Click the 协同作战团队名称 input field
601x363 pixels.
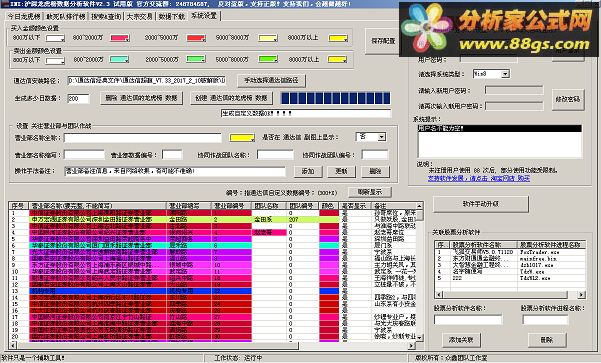(275, 155)
